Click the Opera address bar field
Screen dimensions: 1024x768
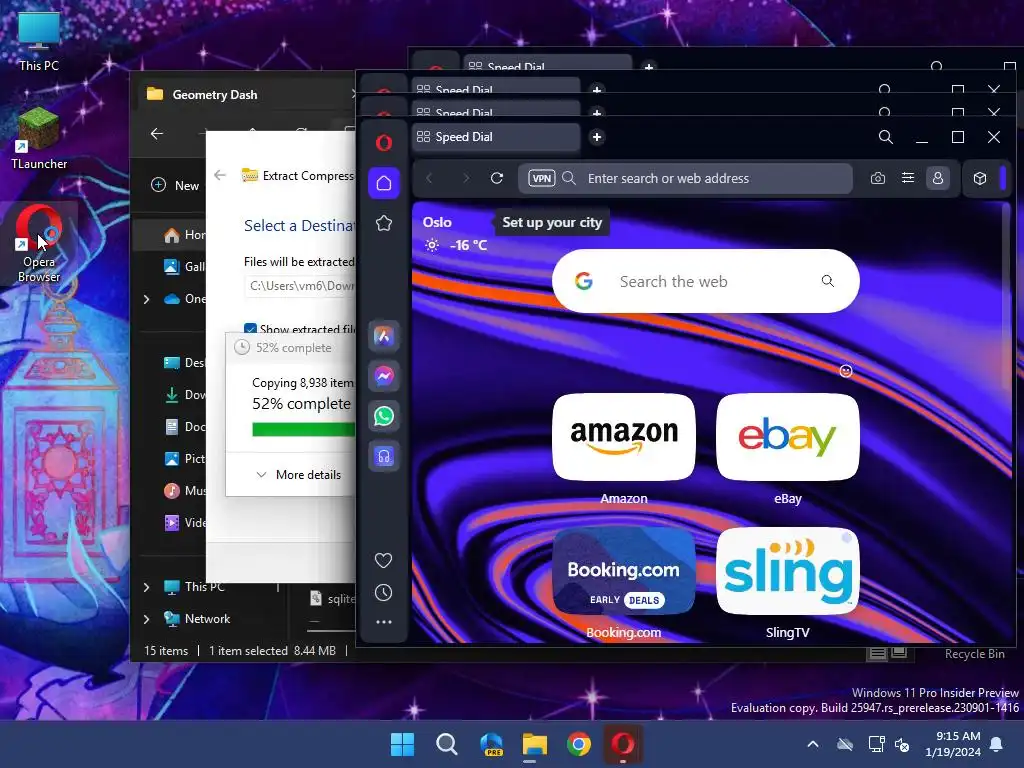(x=686, y=178)
